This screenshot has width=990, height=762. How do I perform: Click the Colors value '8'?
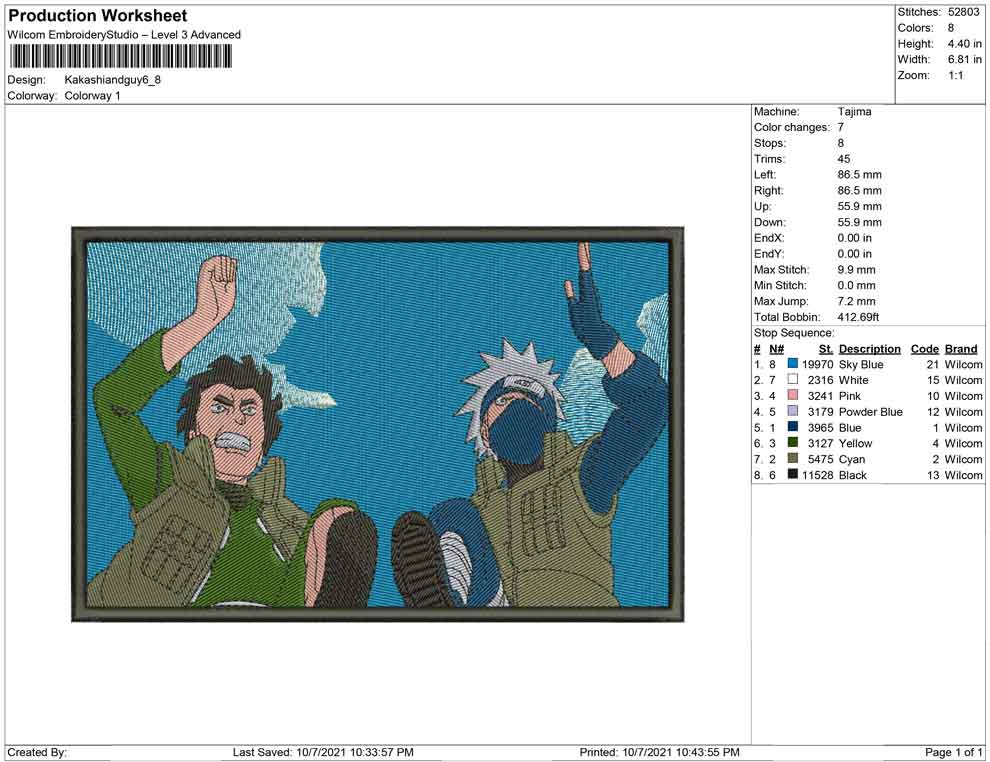tap(951, 28)
